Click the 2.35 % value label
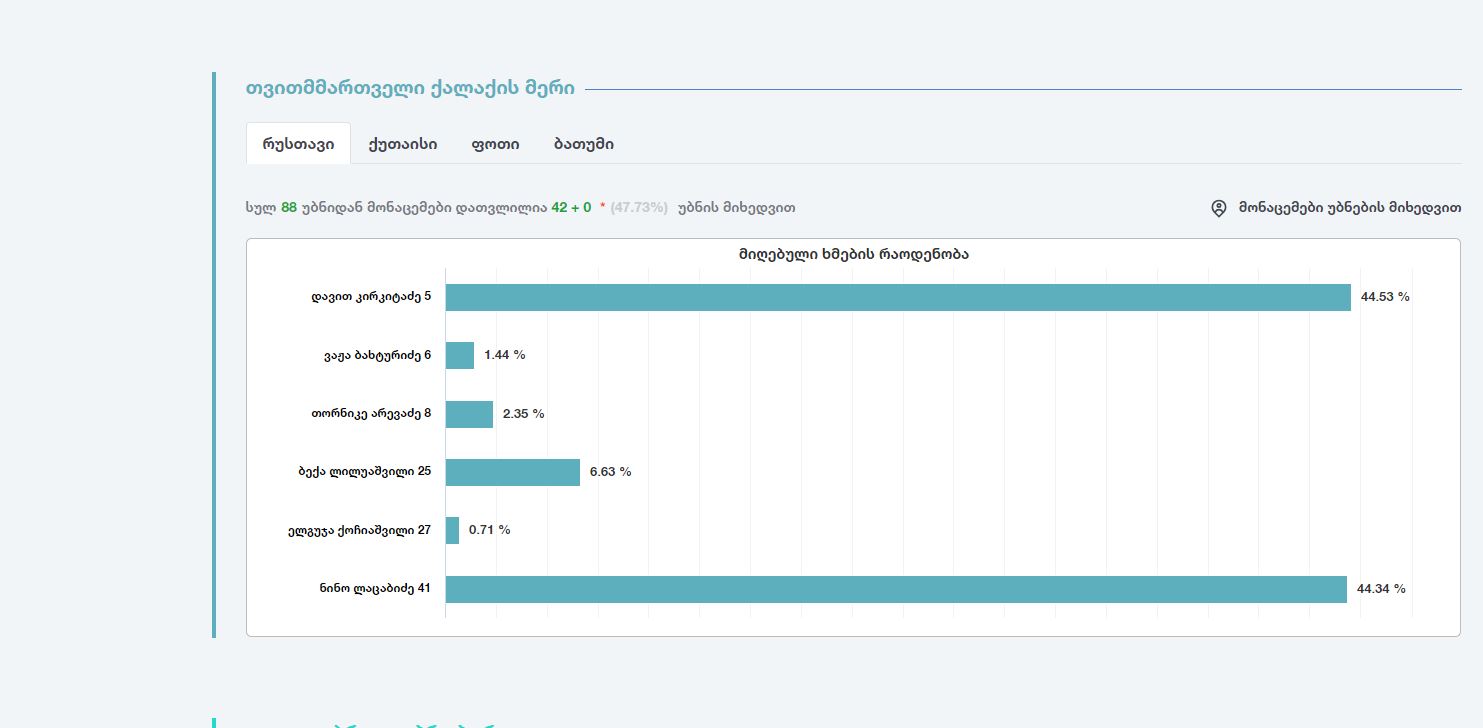1483x728 pixels. tap(524, 414)
